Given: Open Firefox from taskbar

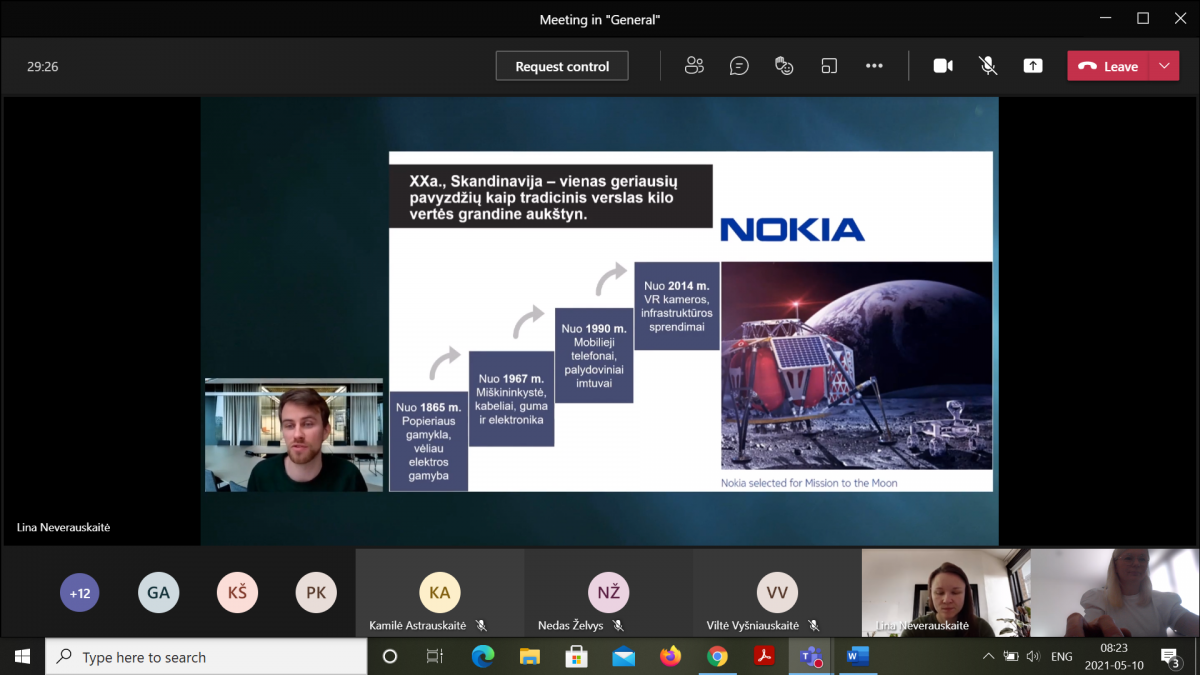Looking at the screenshot, I should (x=671, y=657).
